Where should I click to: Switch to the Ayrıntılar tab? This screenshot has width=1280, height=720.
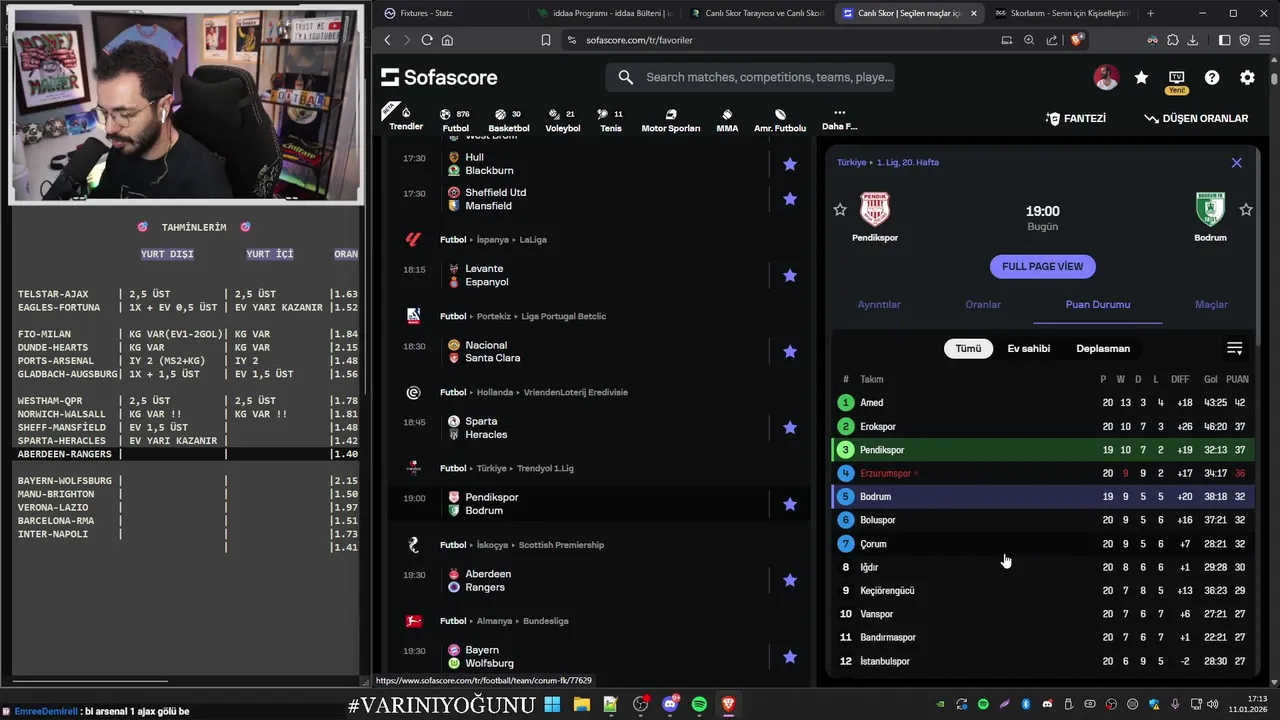tap(879, 304)
